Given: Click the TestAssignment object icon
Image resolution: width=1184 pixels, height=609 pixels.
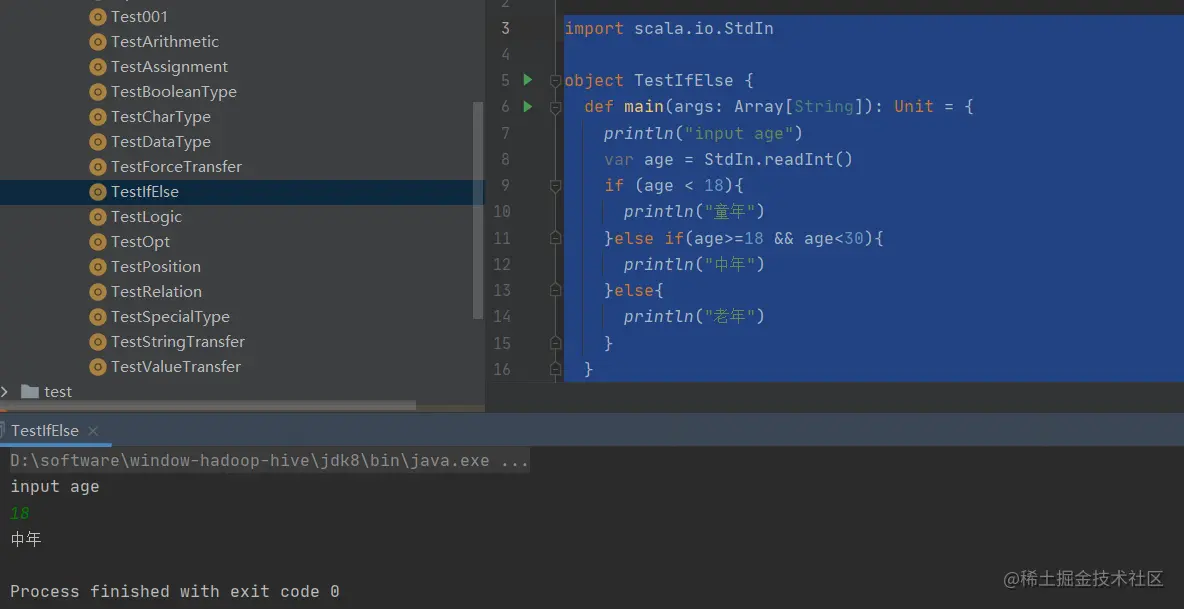Looking at the screenshot, I should click(97, 66).
